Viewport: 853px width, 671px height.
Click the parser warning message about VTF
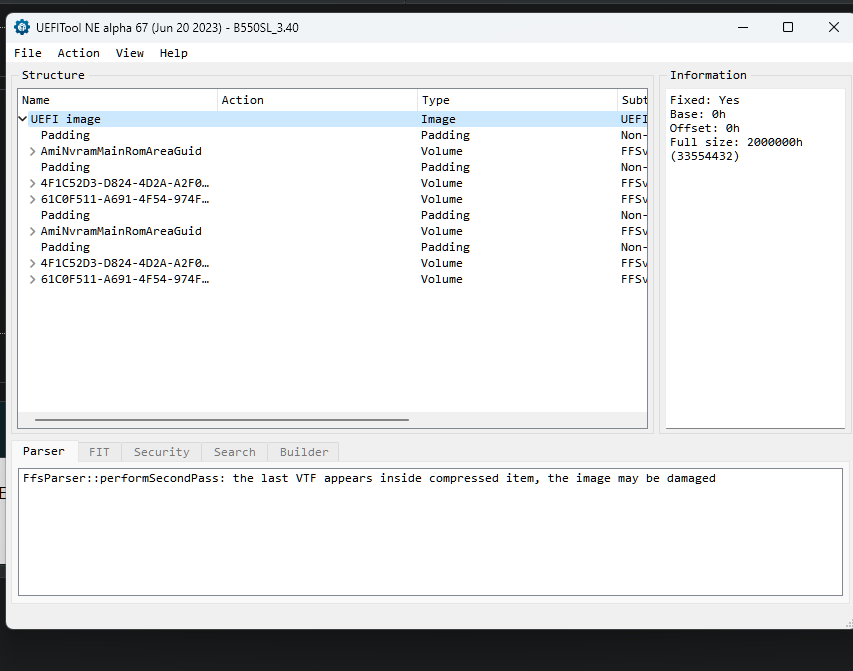click(369, 479)
